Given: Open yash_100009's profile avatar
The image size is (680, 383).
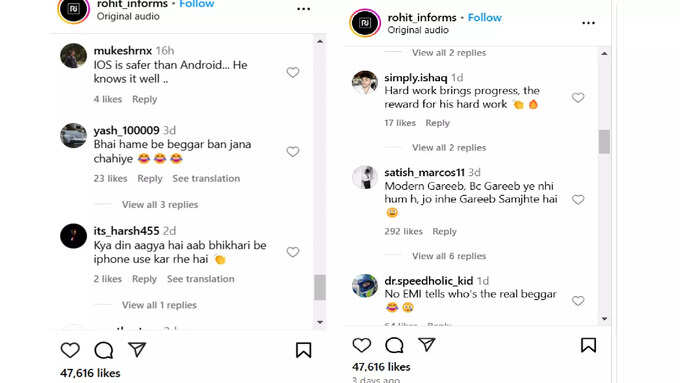Looking at the screenshot, I should (73, 136).
